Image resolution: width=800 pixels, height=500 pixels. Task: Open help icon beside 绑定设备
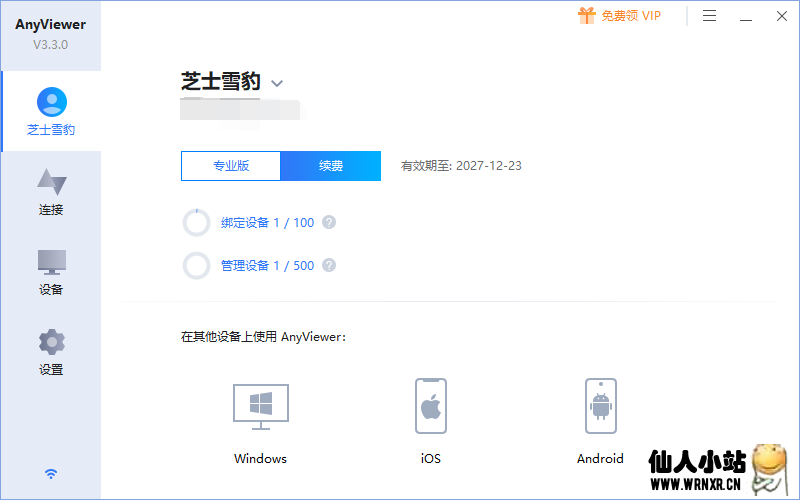tap(329, 222)
